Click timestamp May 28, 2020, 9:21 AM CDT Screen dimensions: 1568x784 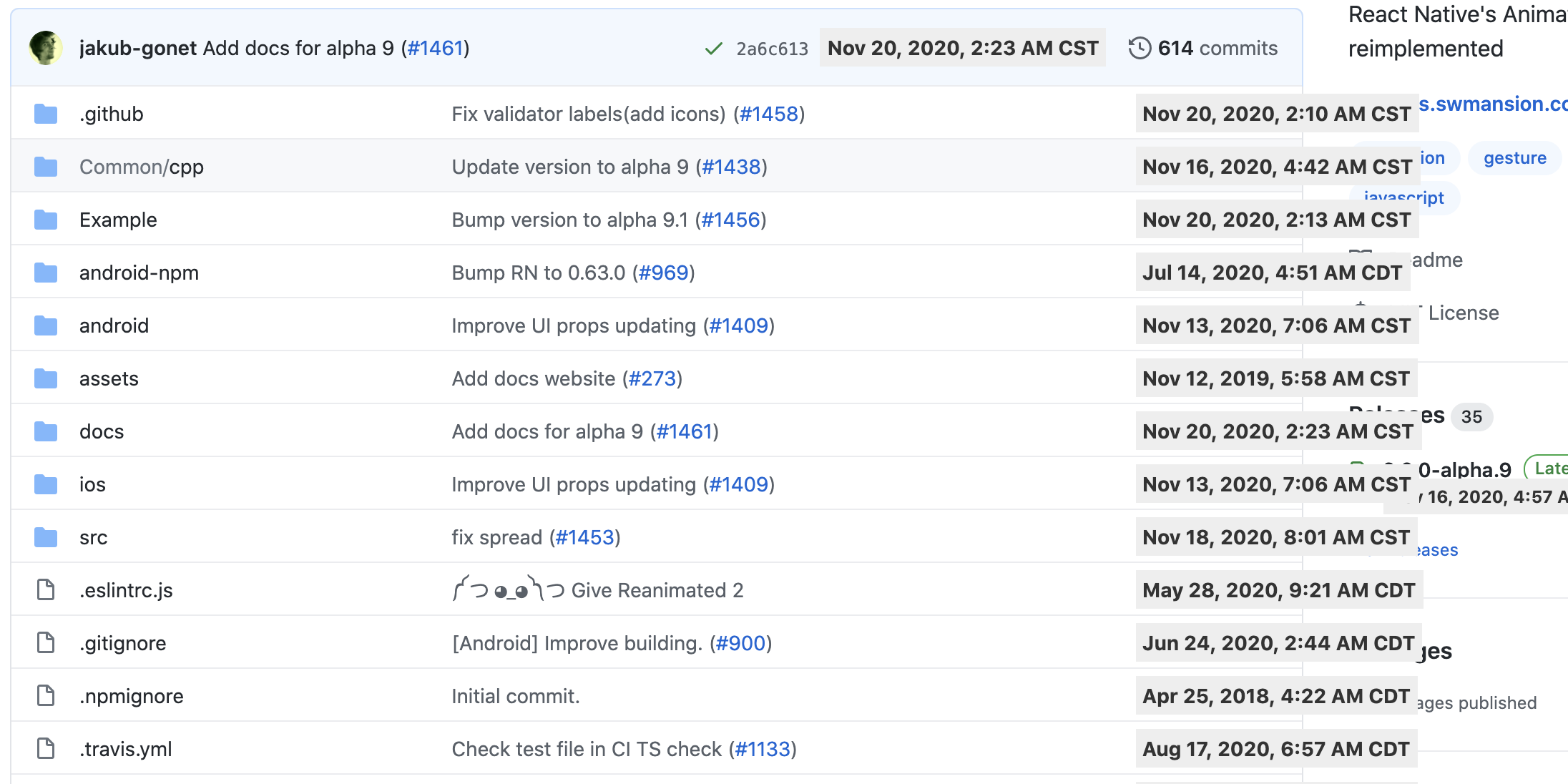pyautogui.click(x=1279, y=590)
